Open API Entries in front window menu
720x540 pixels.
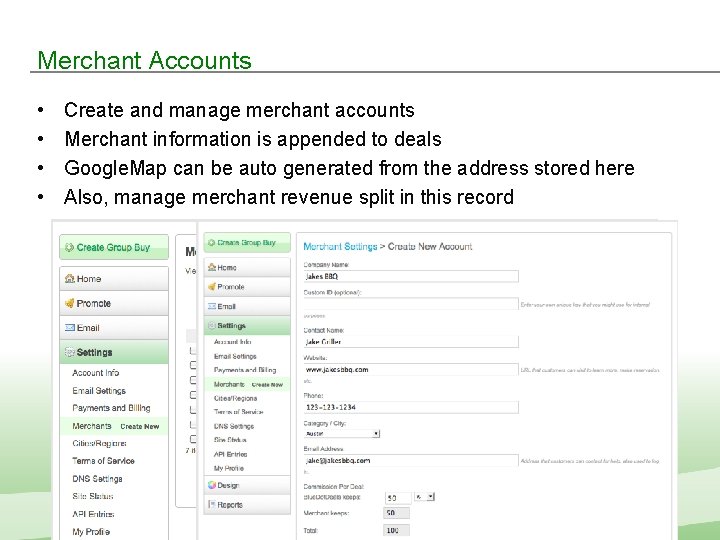[x=231, y=454]
